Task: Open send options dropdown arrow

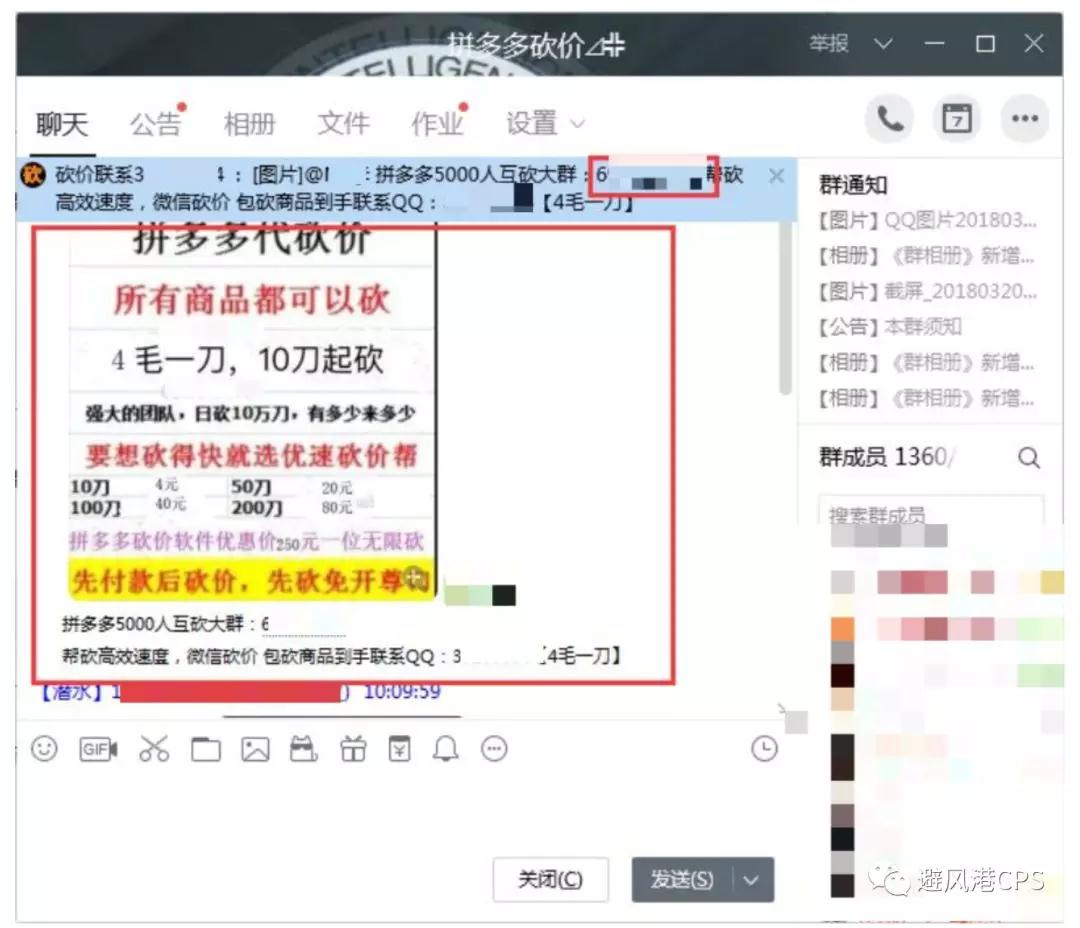Action: (x=752, y=880)
